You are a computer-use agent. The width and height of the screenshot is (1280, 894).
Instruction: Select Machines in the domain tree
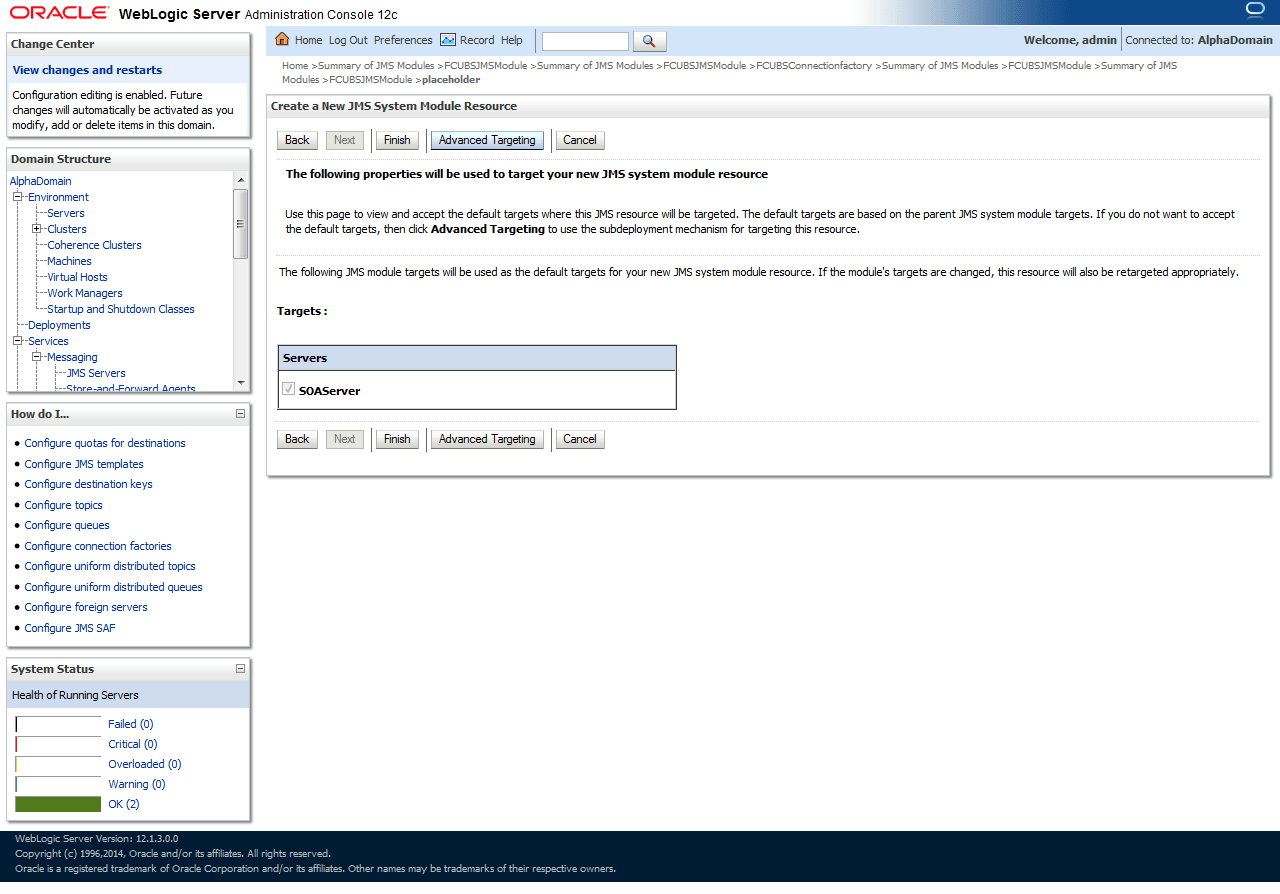pyautogui.click(x=69, y=261)
